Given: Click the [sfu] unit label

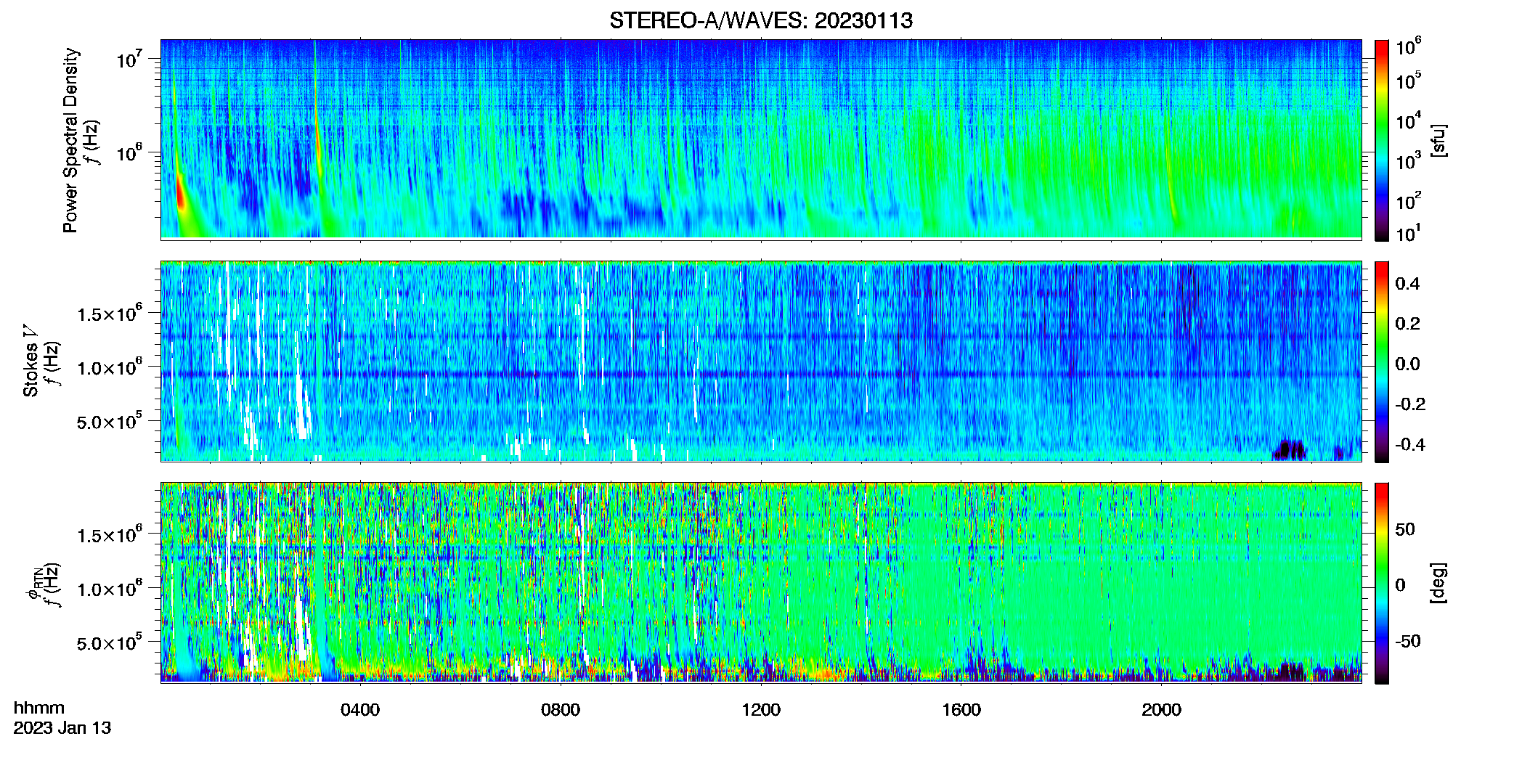Looking at the screenshot, I should pos(1438,140).
